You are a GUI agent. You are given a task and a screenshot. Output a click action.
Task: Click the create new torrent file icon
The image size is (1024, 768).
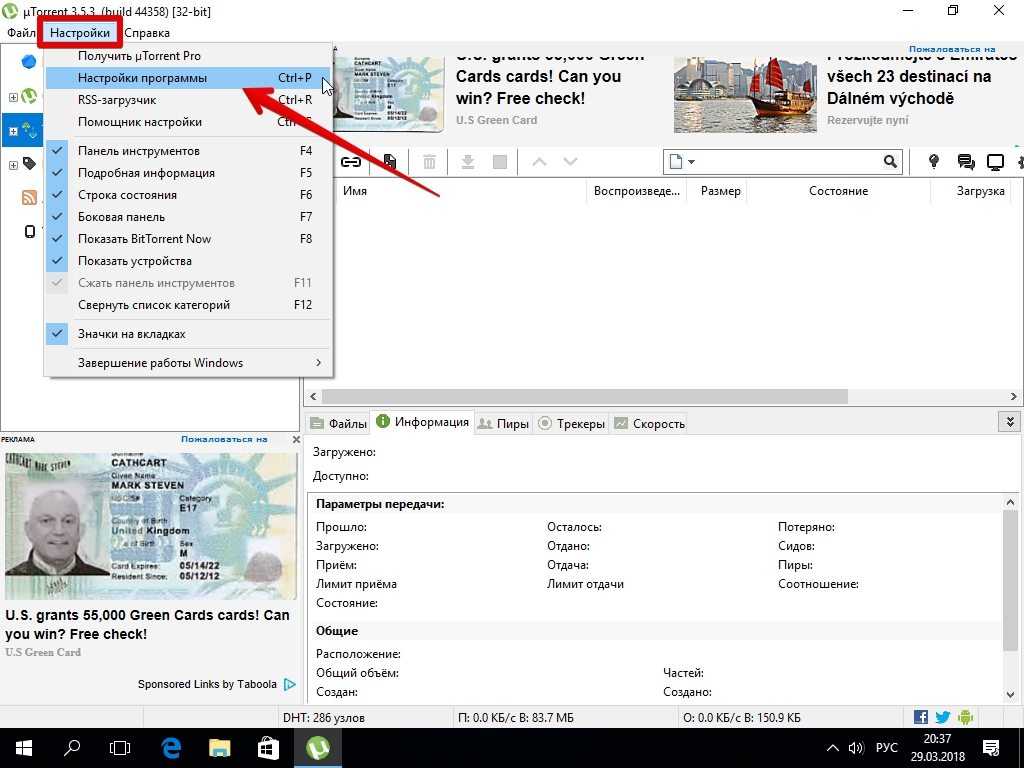point(389,162)
